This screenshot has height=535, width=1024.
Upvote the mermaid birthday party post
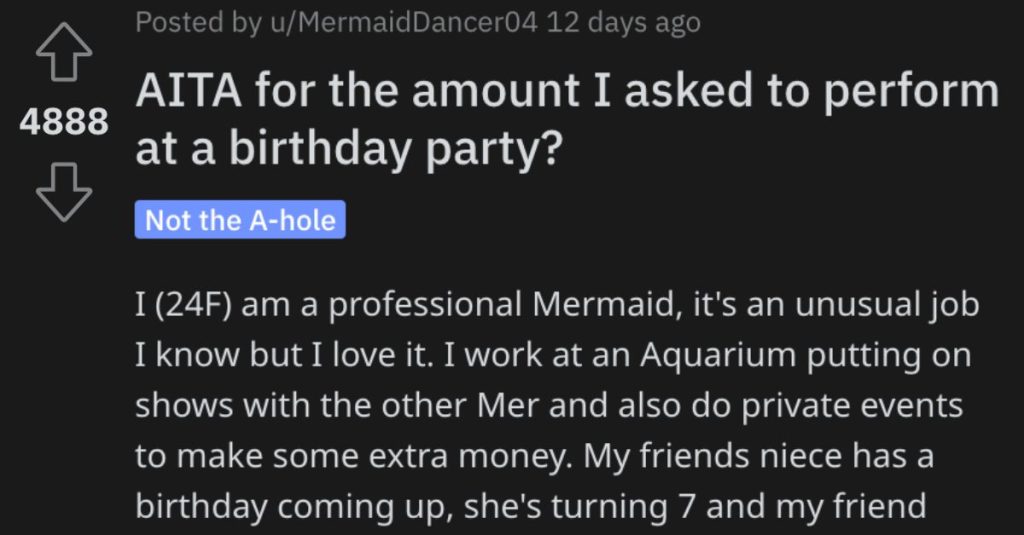pyautogui.click(x=64, y=52)
